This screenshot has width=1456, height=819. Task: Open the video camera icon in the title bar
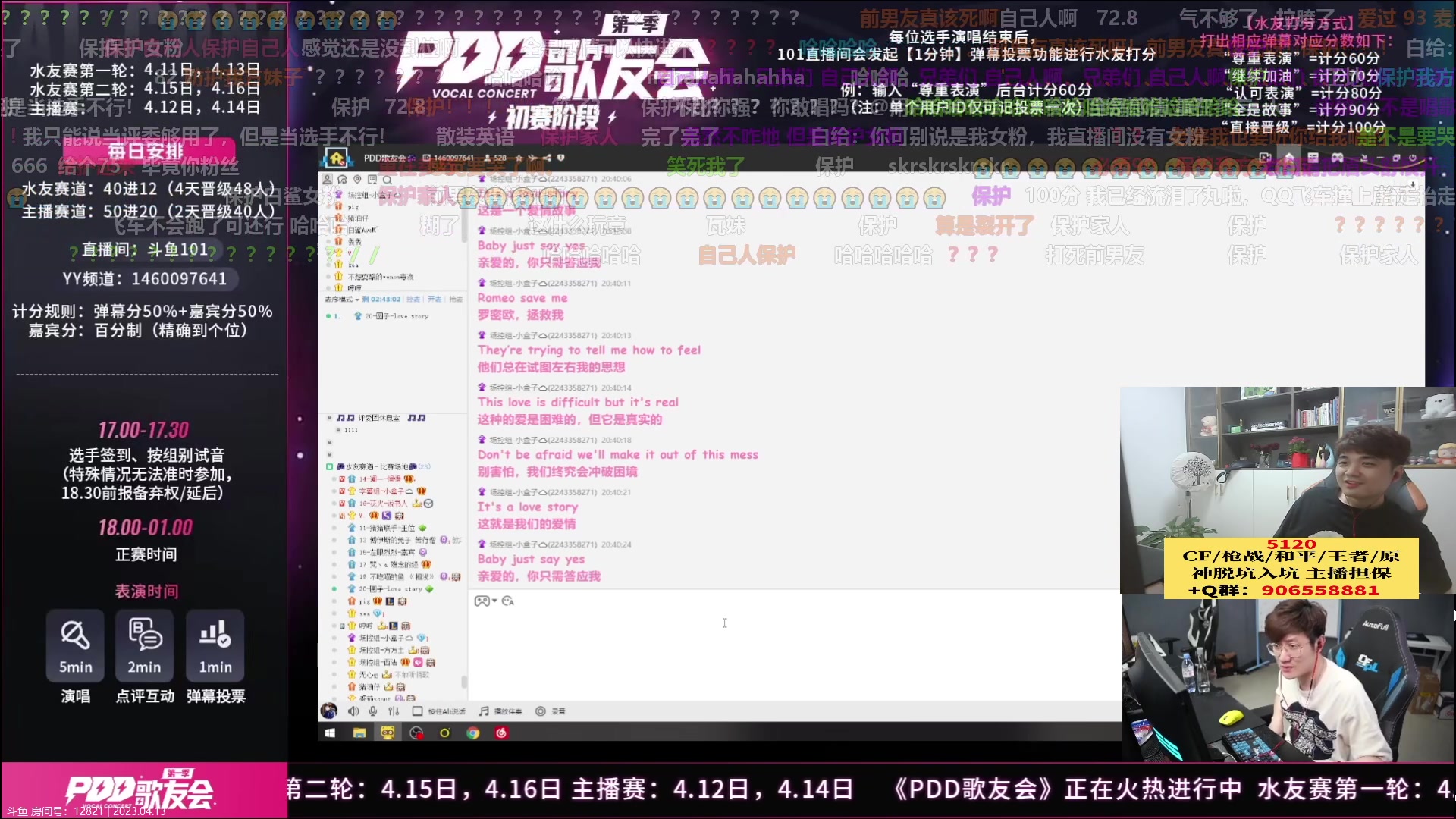point(1265,158)
